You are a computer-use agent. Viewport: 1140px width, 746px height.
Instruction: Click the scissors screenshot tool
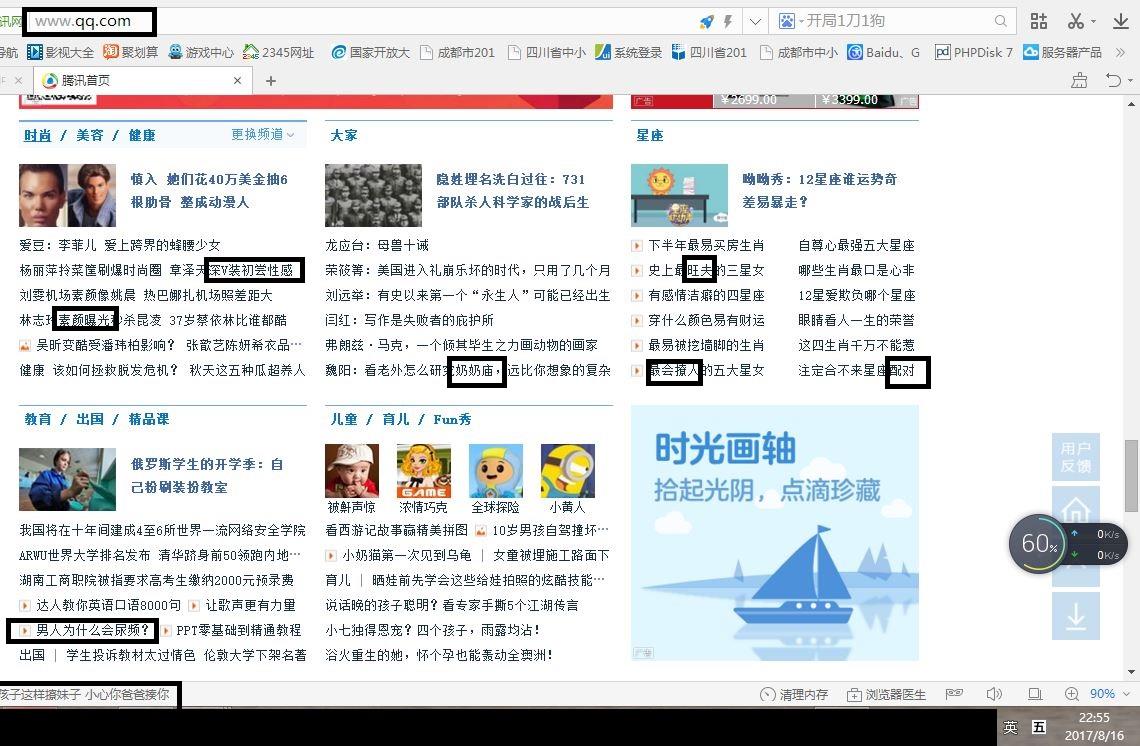(x=1076, y=21)
